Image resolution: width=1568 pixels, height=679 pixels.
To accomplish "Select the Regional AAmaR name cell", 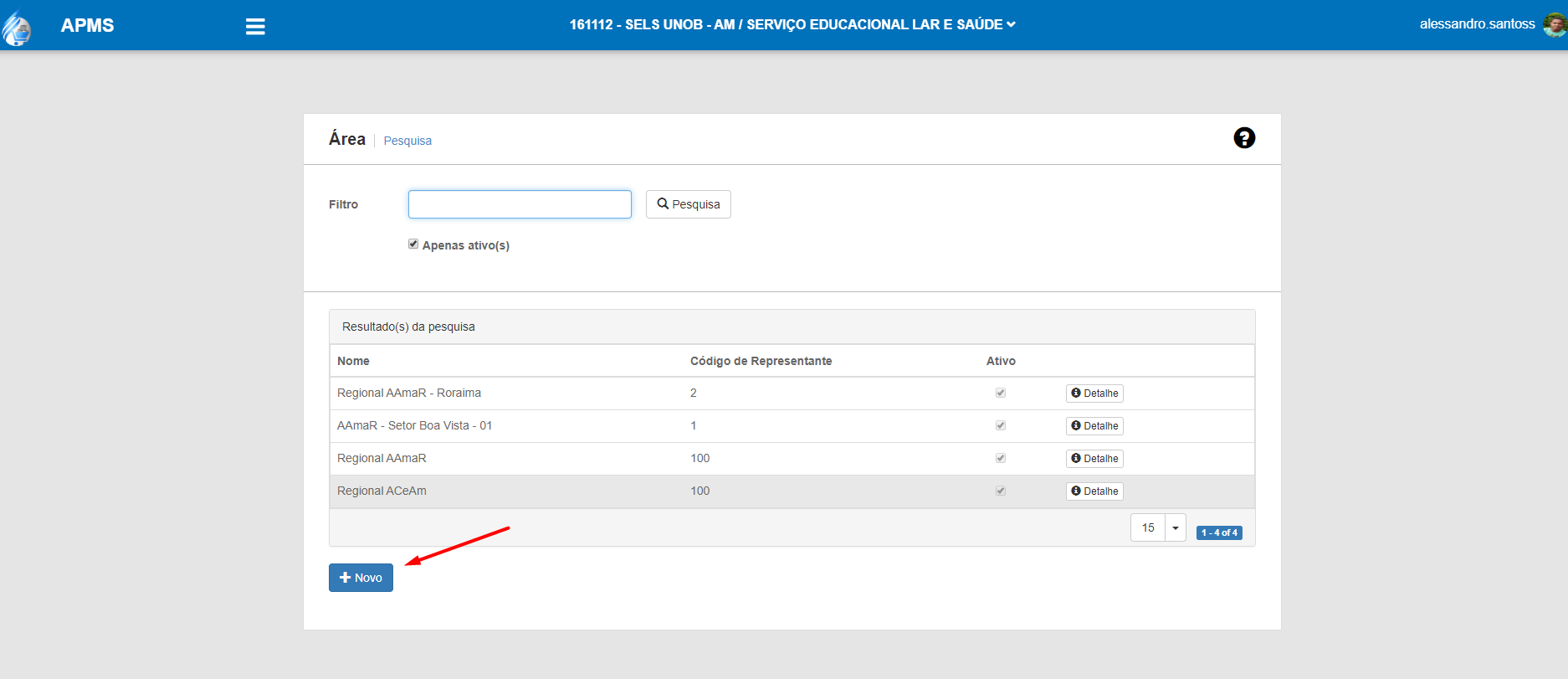I will click(382, 458).
